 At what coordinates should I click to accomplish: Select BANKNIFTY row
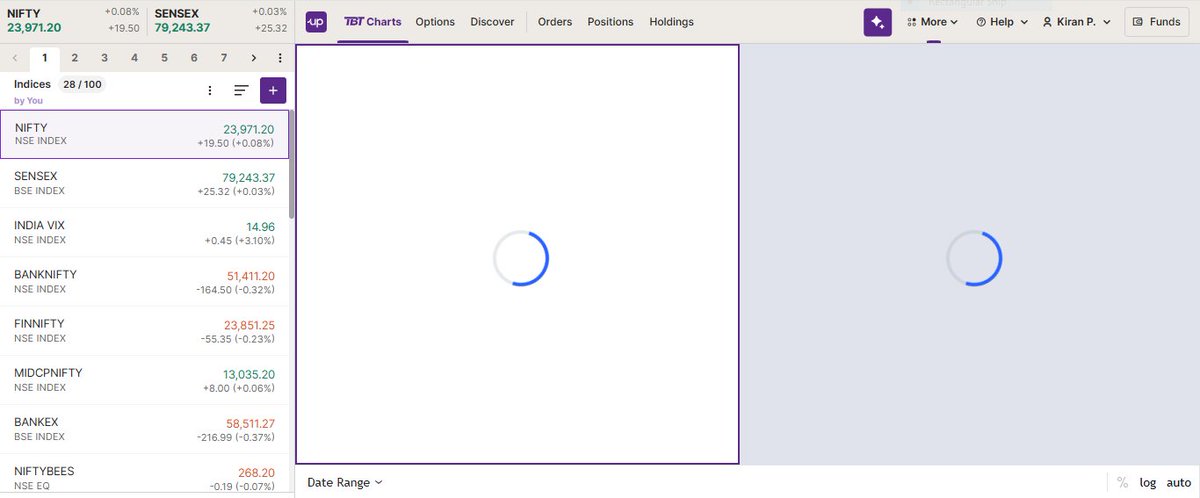tap(145, 281)
